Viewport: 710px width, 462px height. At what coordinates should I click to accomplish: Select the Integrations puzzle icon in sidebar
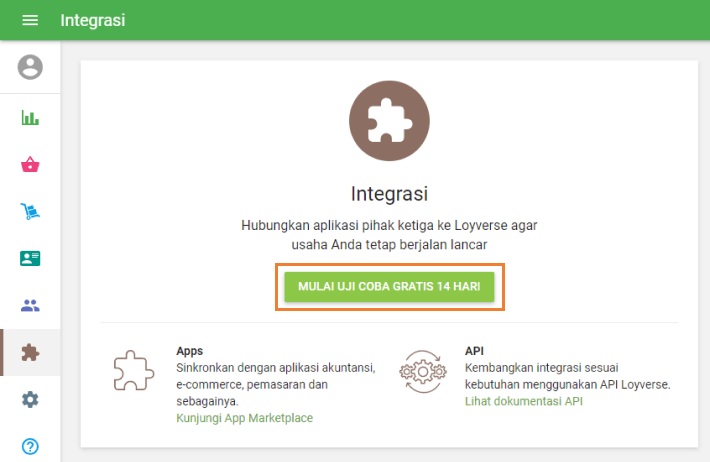[x=30, y=352]
